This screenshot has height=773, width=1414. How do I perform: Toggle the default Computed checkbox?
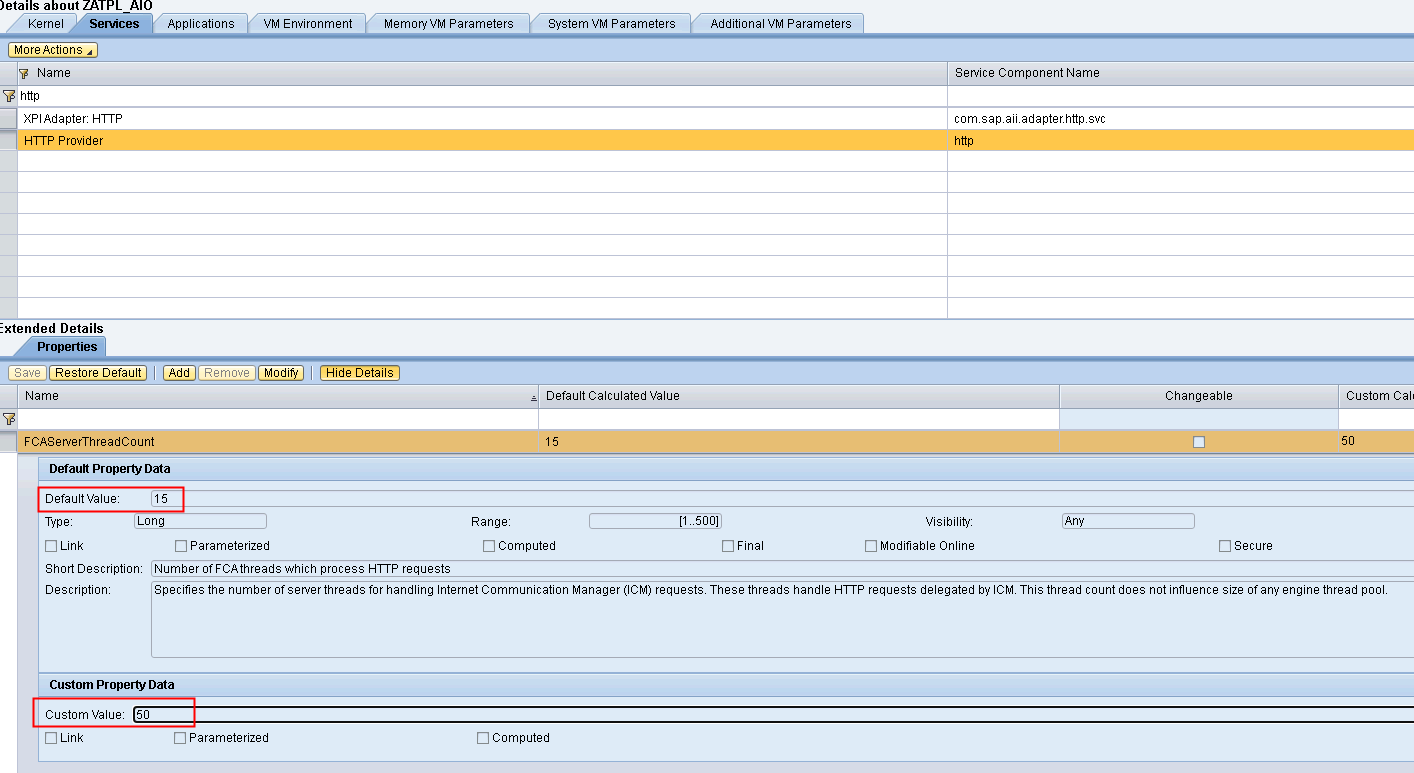pyautogui.click(x=489, y=546)
